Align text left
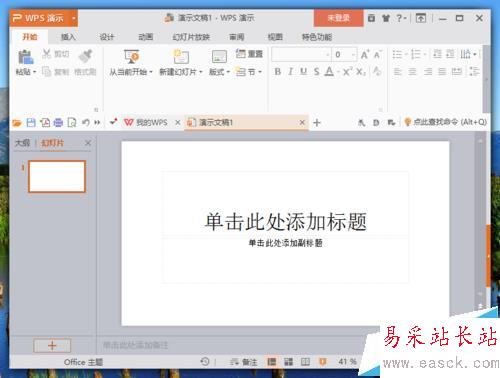The height and width of the screenshot is (378, 500). (397, 71)
